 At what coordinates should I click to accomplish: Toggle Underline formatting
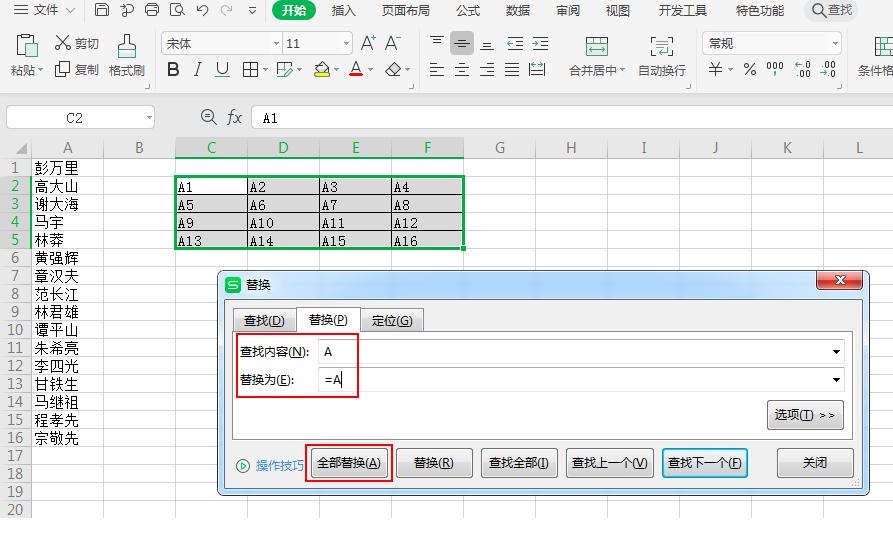click(222, 70)
